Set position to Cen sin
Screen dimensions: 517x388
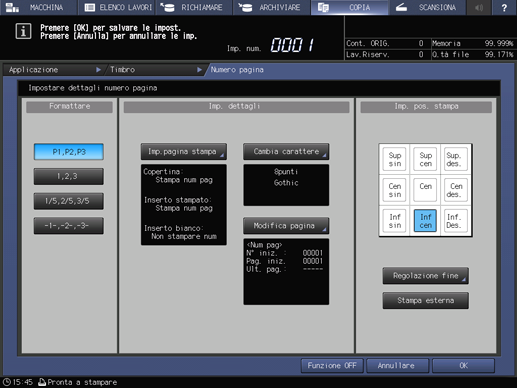click(394, 190)
